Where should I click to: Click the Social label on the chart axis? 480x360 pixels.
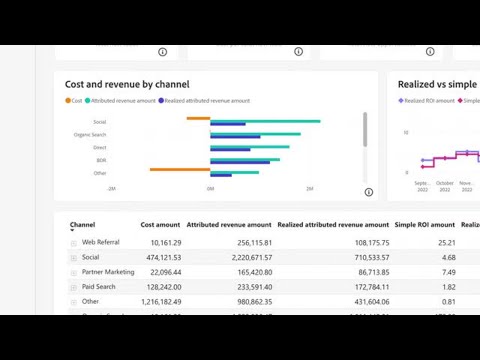pos(100,122)
